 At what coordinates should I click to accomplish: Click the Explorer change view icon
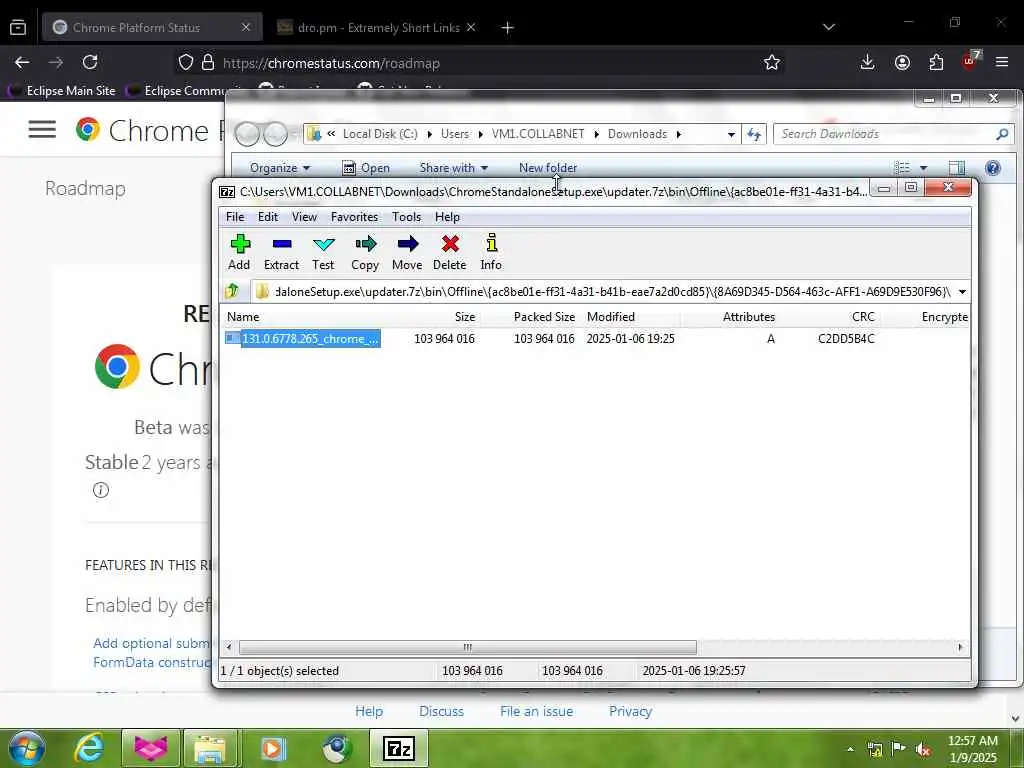pos(902,168)
